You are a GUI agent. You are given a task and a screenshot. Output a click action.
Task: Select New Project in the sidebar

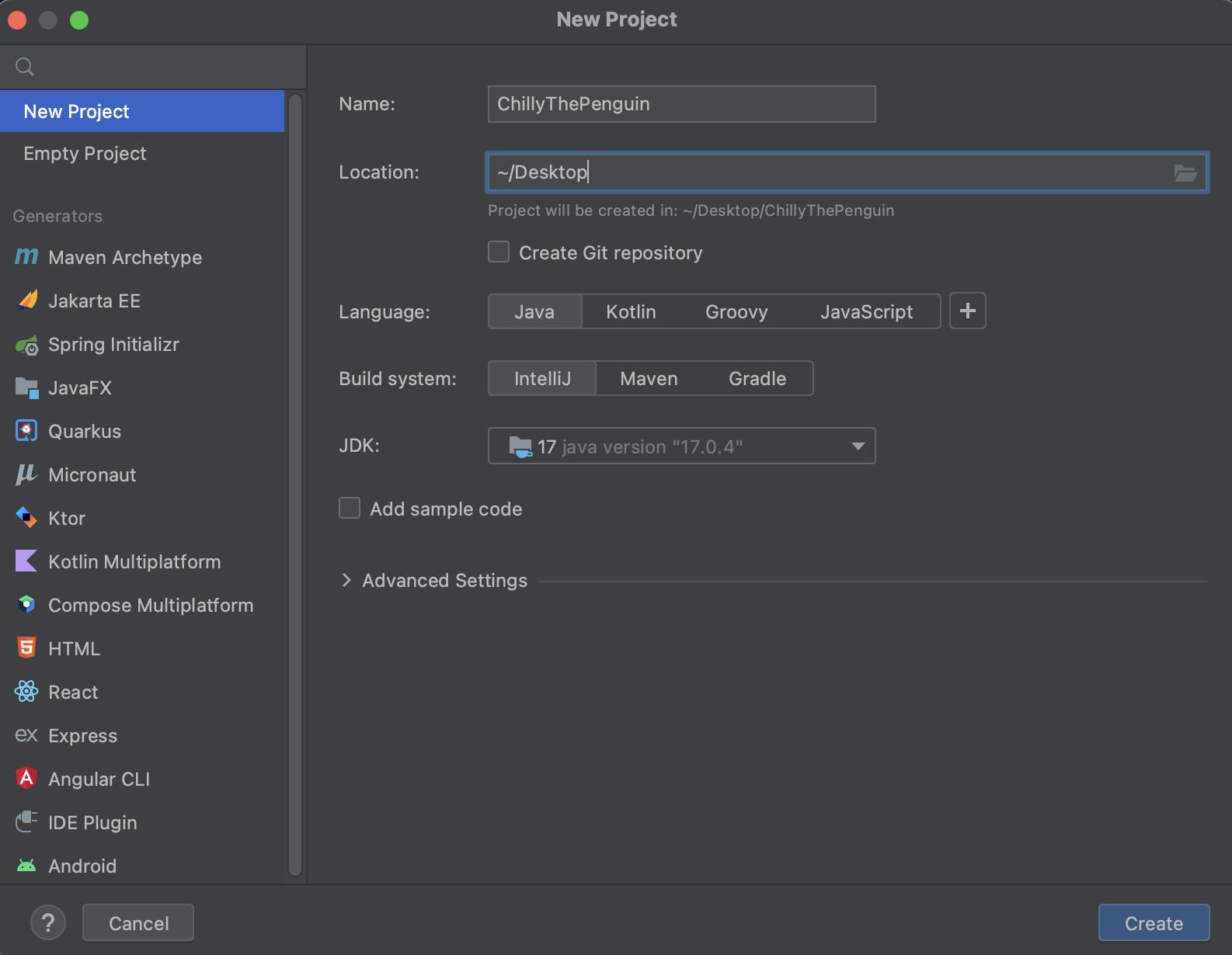142,111
